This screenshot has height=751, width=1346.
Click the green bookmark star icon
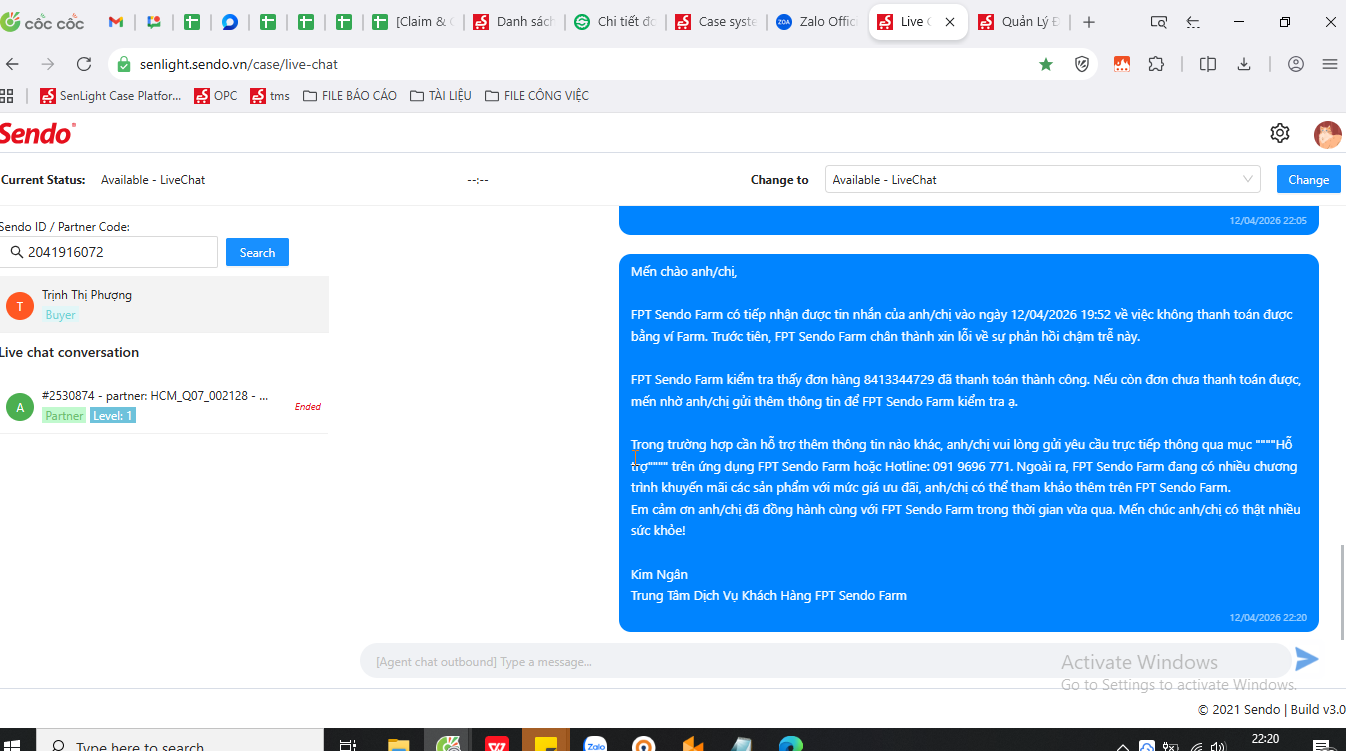1046,64
